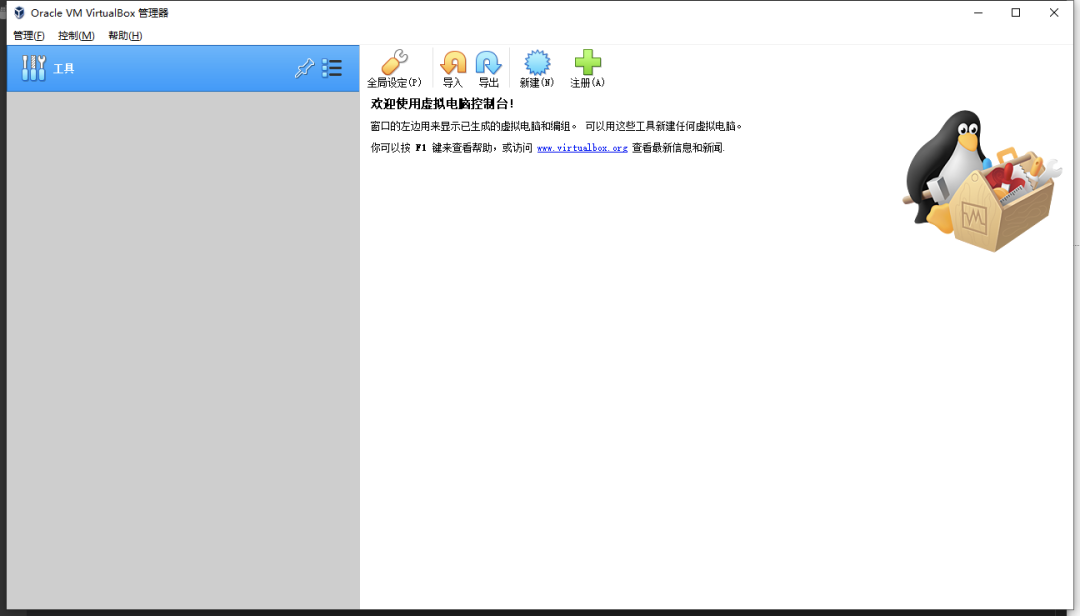Click the green plus 注册(A) icon
1080x616 pixels.
588,62
